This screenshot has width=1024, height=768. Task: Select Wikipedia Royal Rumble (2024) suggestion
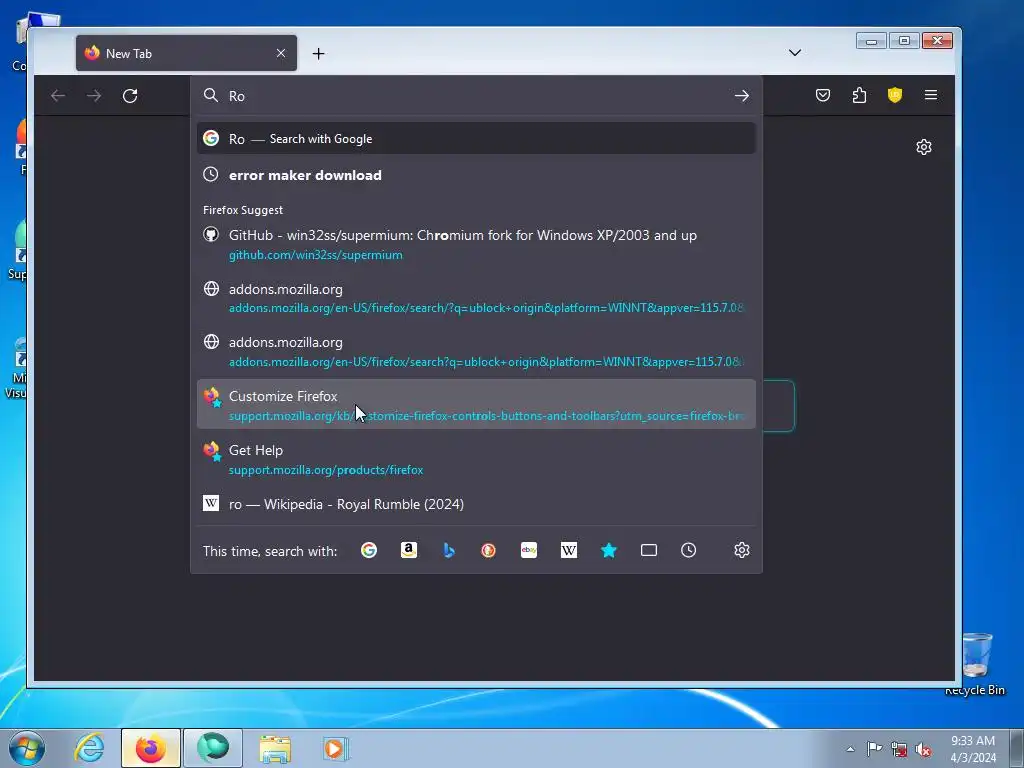476,504
